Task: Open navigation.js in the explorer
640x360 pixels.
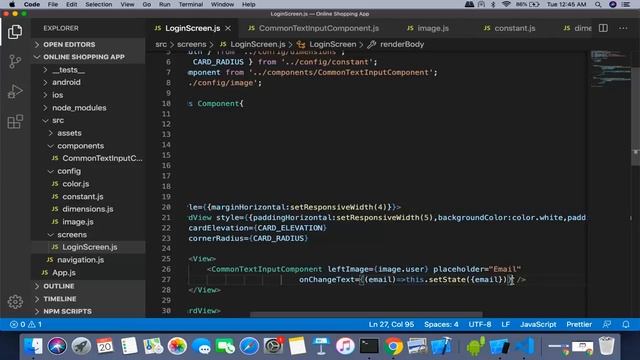Action: [x=88, y=260]
